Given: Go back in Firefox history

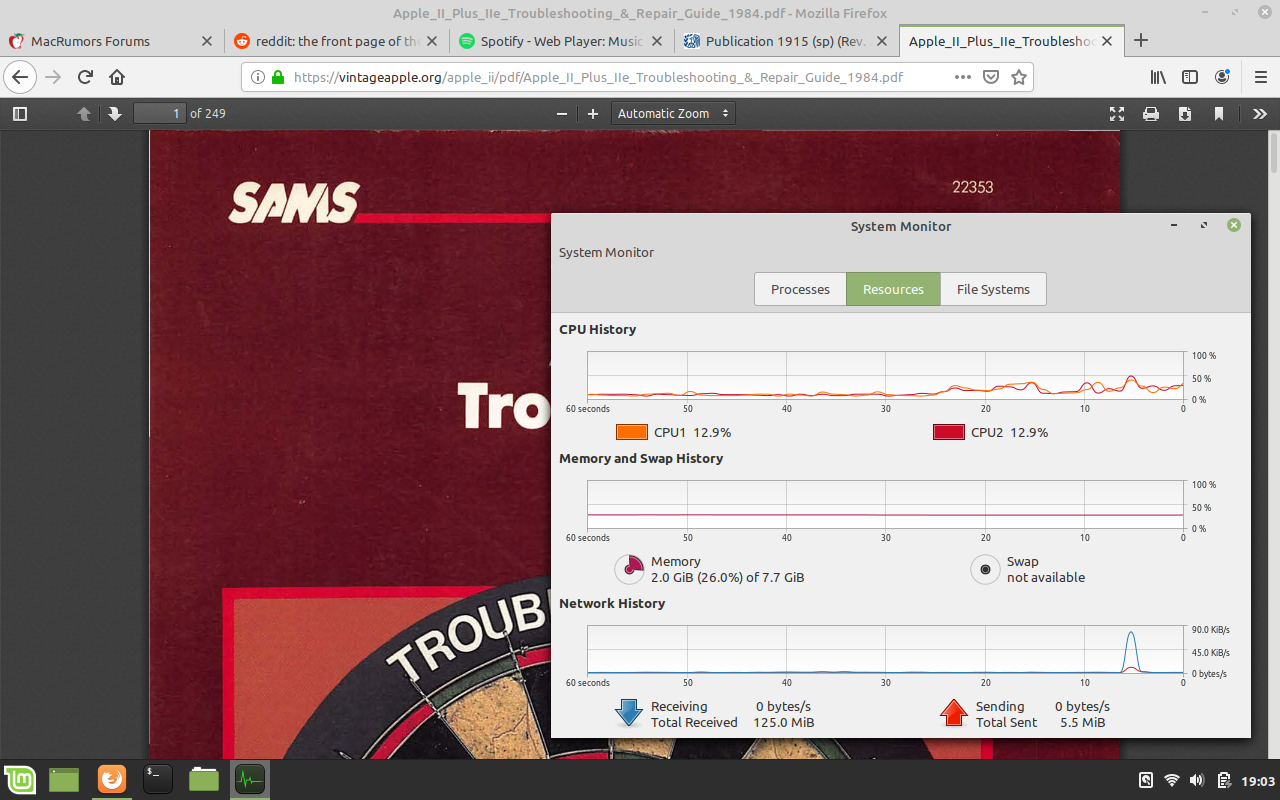Looking at the screenshot, I should tap(20, 77).
